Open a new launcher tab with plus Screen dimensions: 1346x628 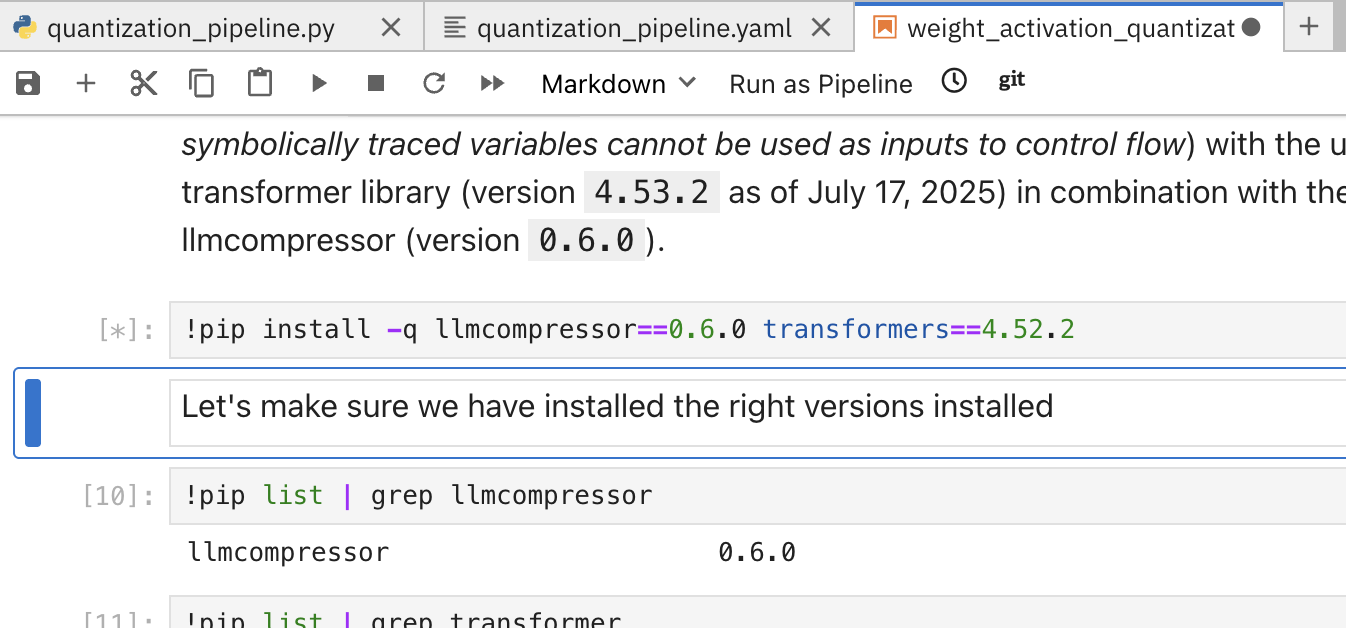[x=1309, y=27]
